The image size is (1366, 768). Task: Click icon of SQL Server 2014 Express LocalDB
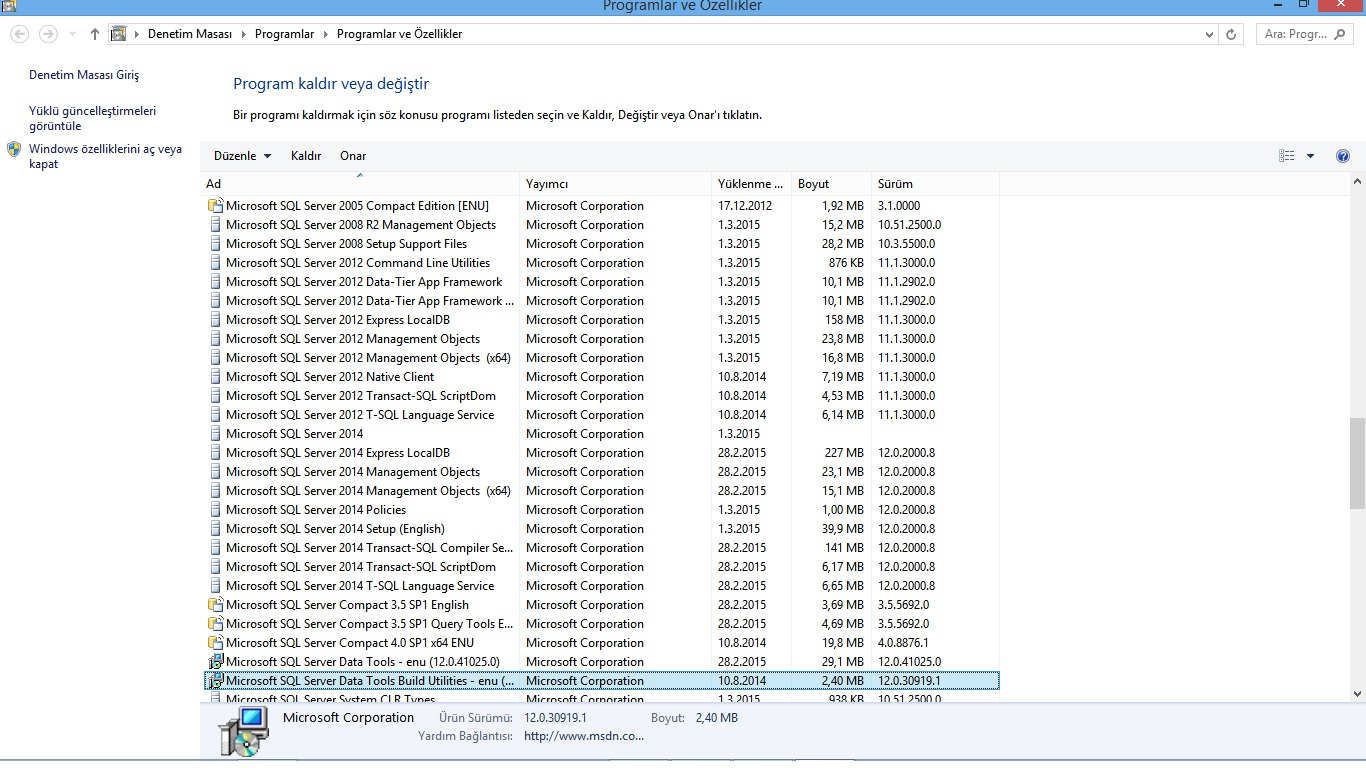[215, 453]
